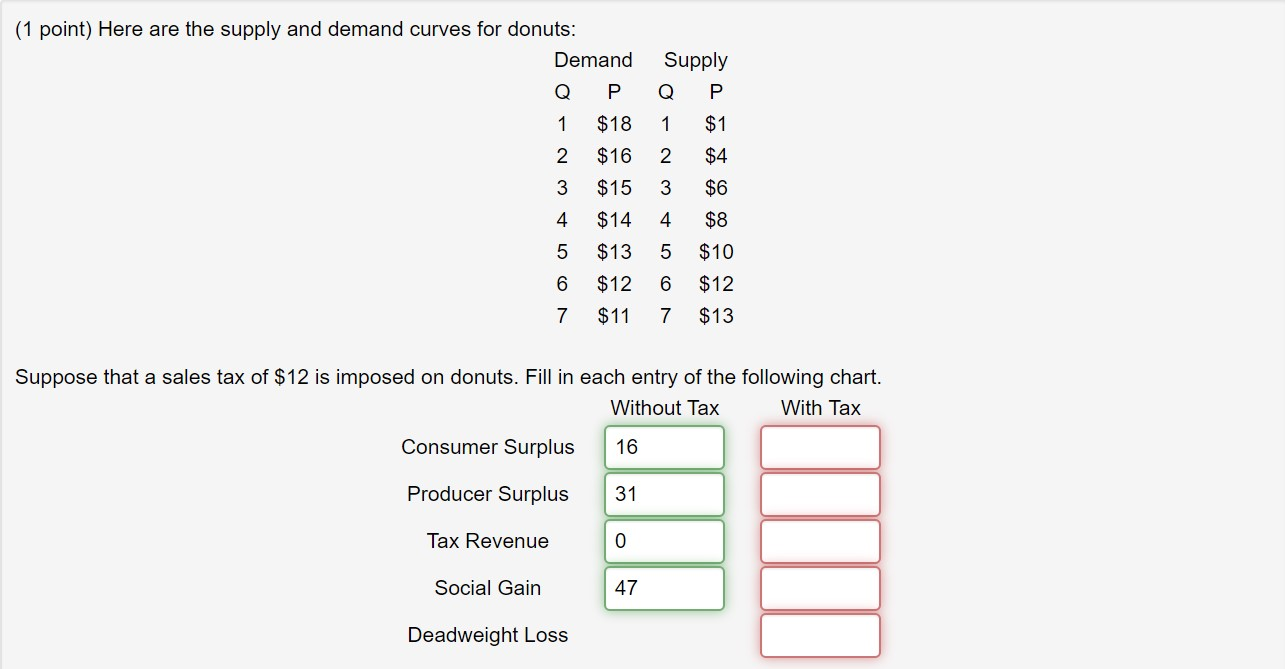Click the Deadweight Loss With Tax input field
The width and height of the screenshot is (1285, 669).
point(818,634)
